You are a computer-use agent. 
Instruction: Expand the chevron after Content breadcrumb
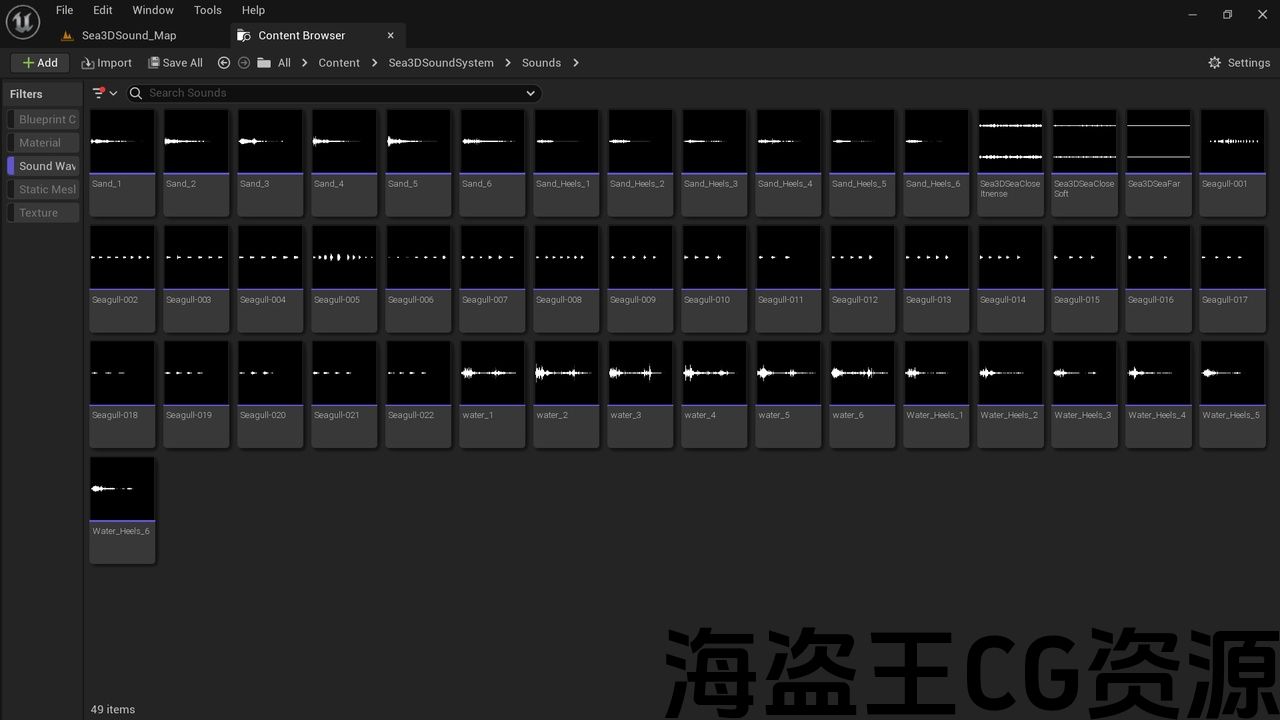pos(374,63)
